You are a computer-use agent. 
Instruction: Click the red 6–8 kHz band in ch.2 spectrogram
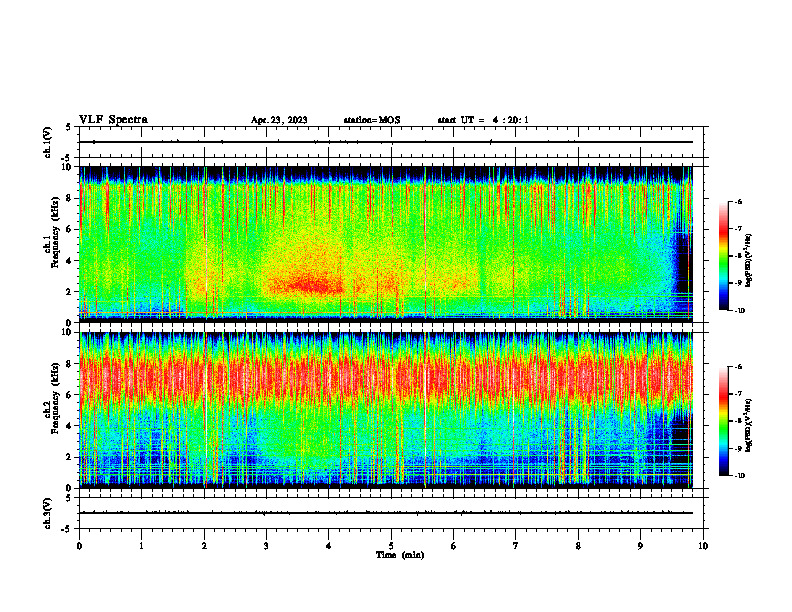[386, 378]
